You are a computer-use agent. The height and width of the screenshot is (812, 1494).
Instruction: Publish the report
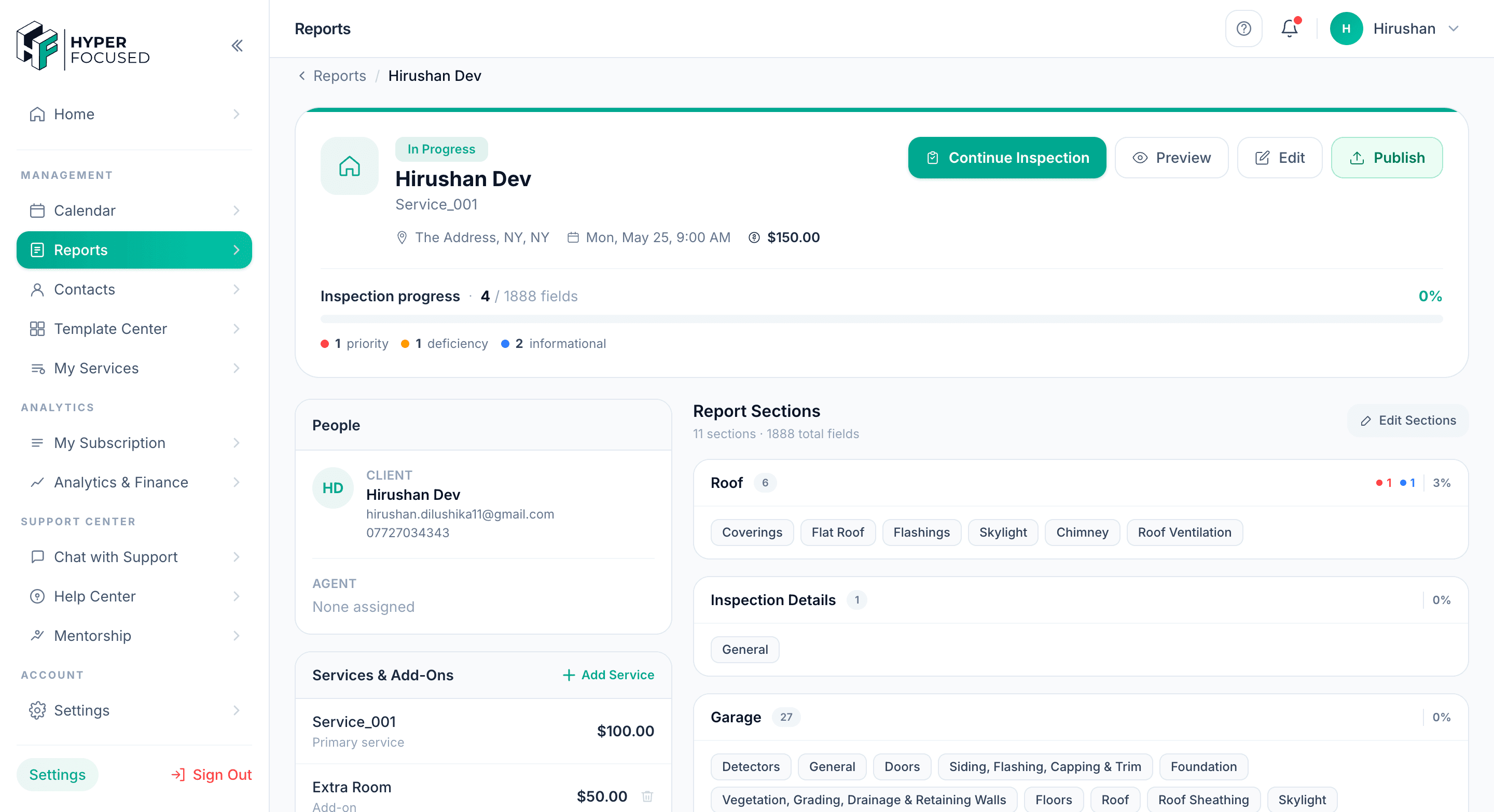pyautogui.click(x=1387, y=158)
